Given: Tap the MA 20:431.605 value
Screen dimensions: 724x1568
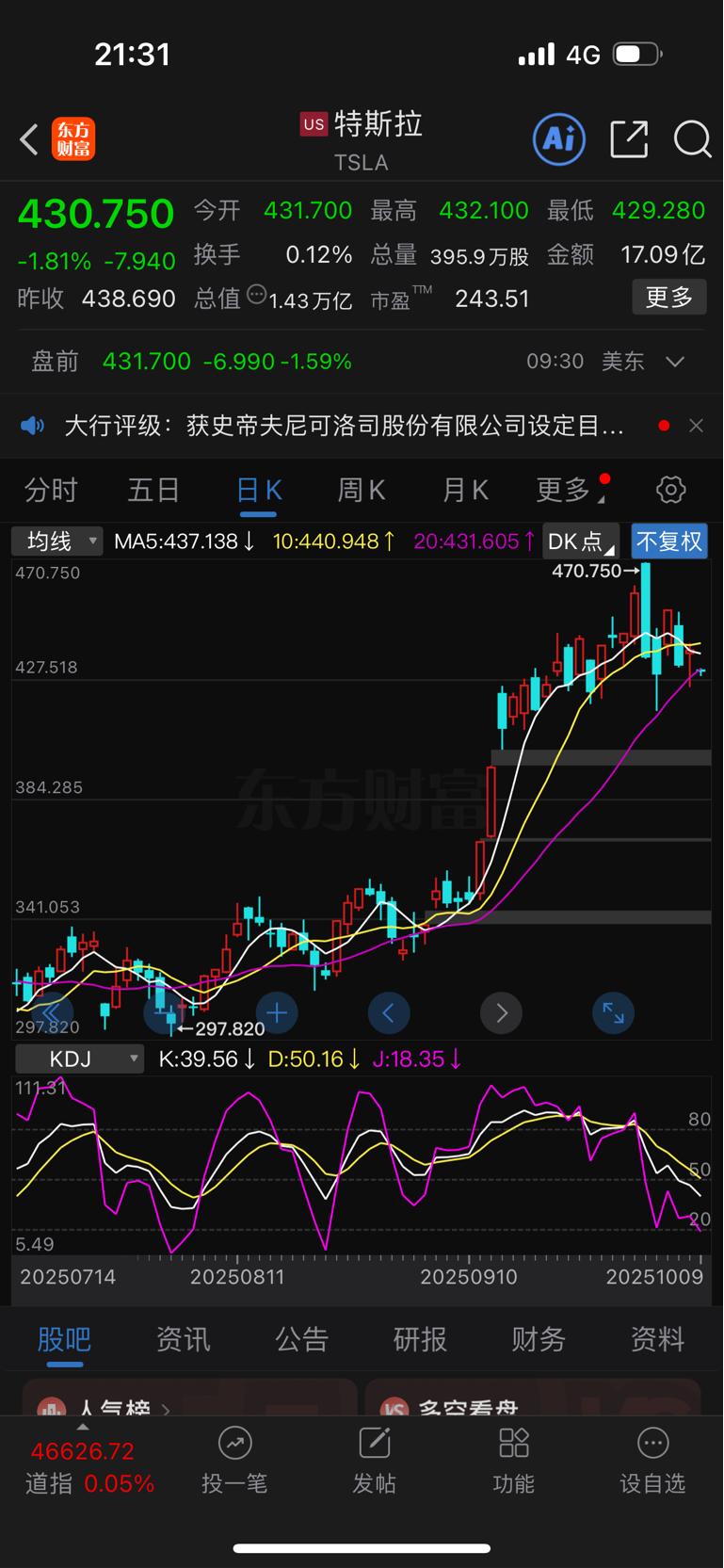Looking at the screenshot, I should pyautogui.click(x=475, y=542).
